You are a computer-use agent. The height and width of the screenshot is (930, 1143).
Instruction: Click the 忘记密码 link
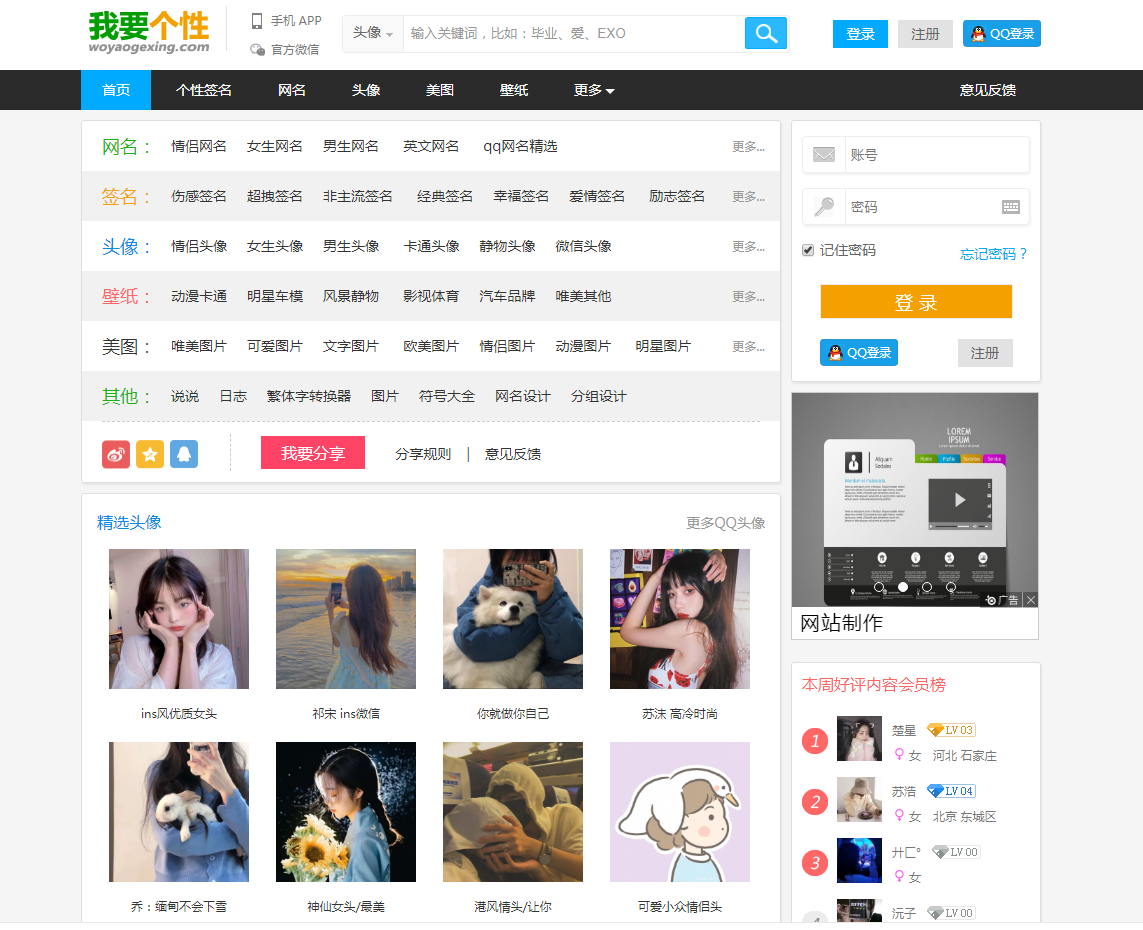[993, 254]
